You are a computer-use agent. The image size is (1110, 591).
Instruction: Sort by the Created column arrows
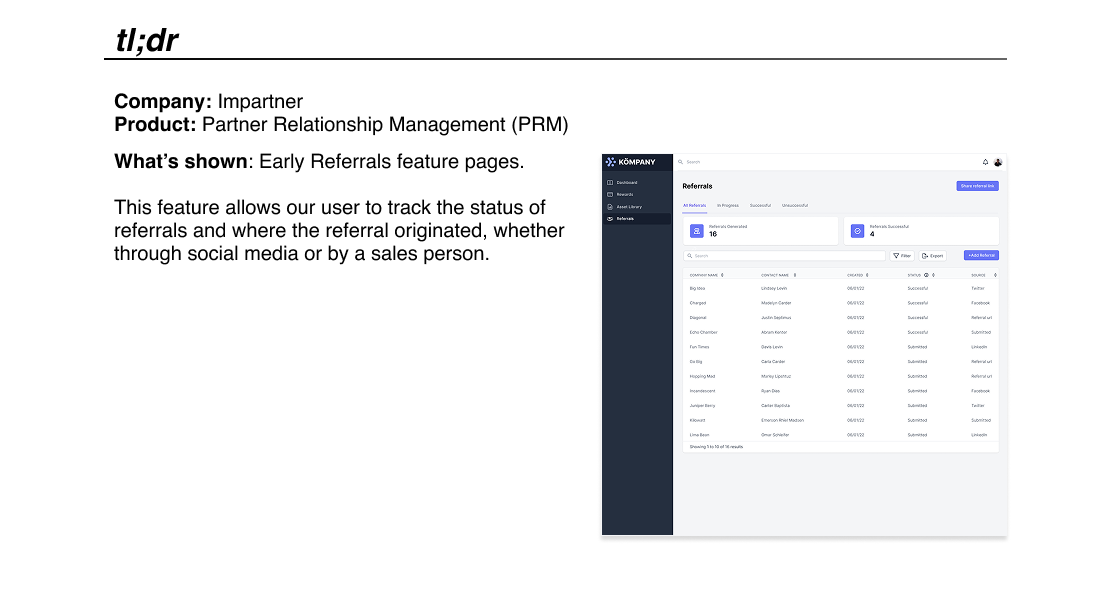tap(867, 274)
